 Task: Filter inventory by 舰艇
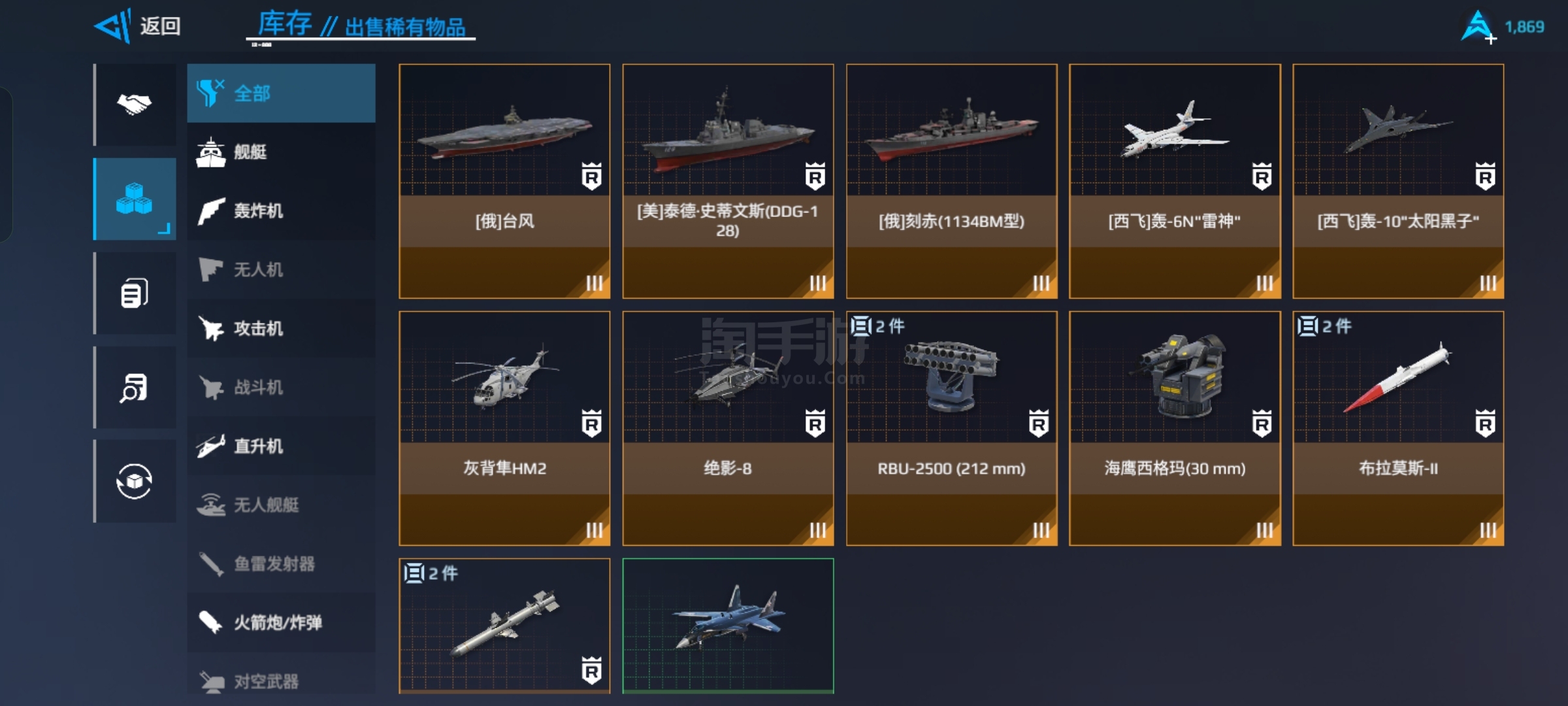click(x=281, y=152)
